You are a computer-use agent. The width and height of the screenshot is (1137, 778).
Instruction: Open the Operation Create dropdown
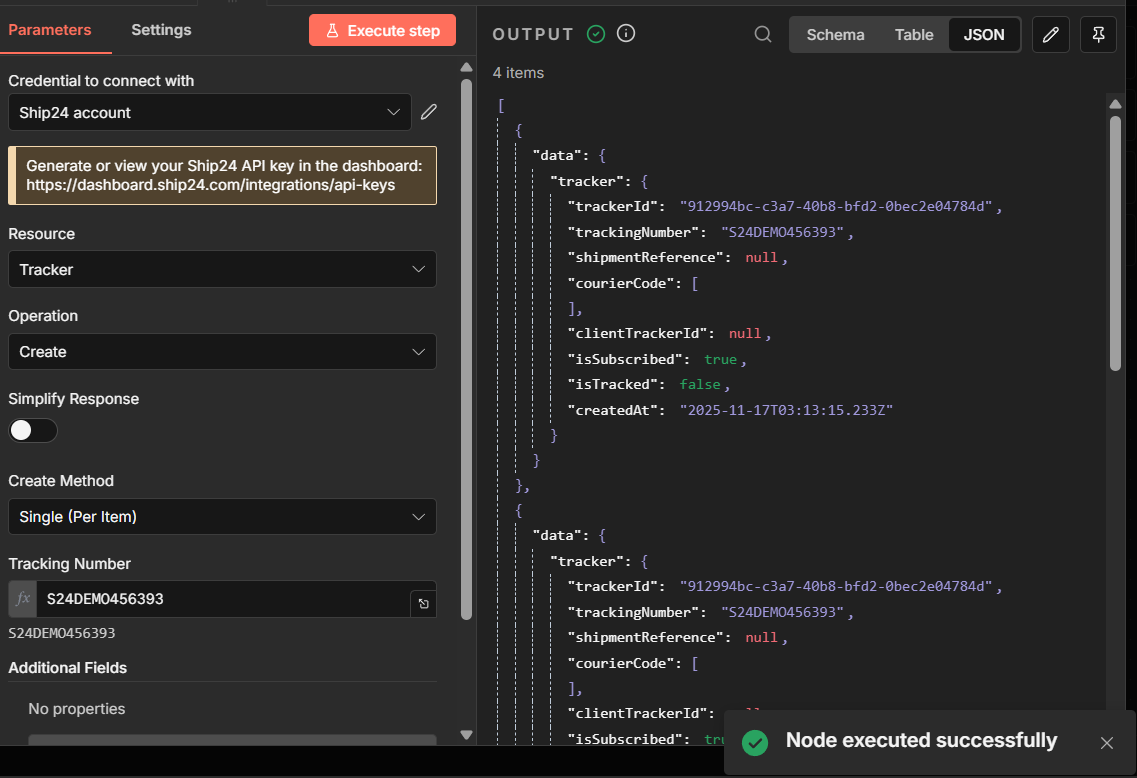223,352
